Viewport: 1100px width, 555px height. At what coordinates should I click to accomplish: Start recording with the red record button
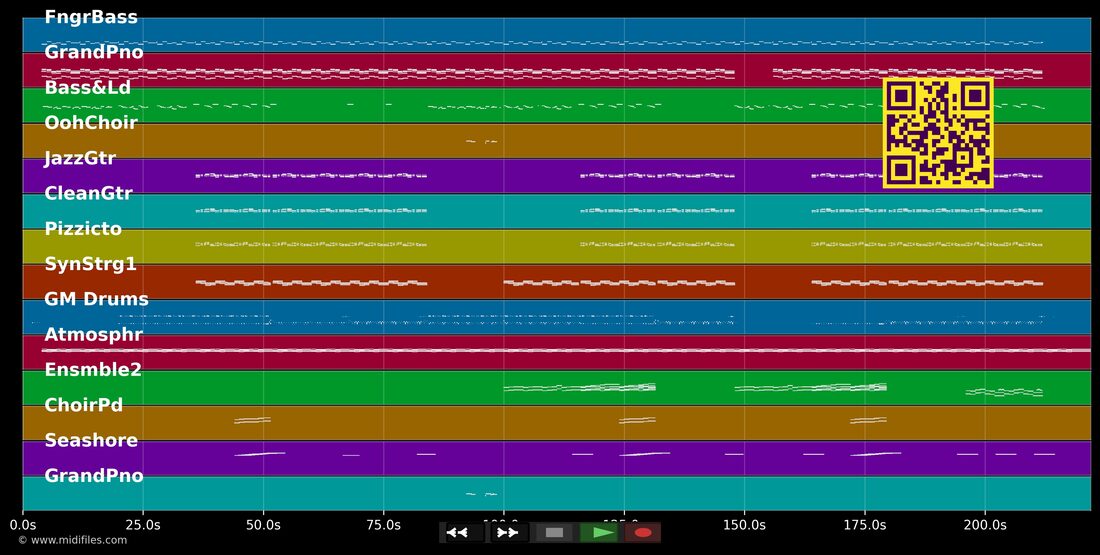click(x=643, y=533)
